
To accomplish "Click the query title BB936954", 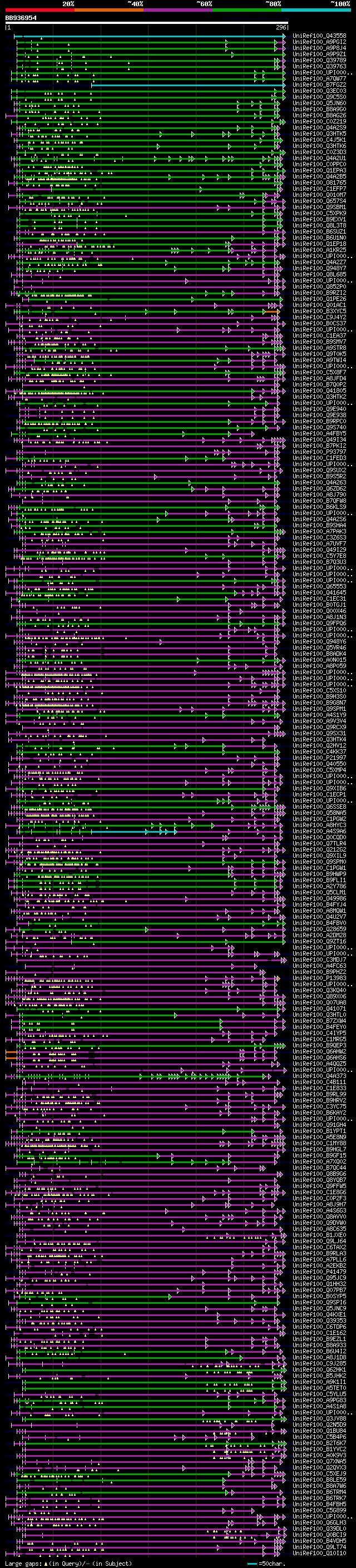I will tap(21, 18).
